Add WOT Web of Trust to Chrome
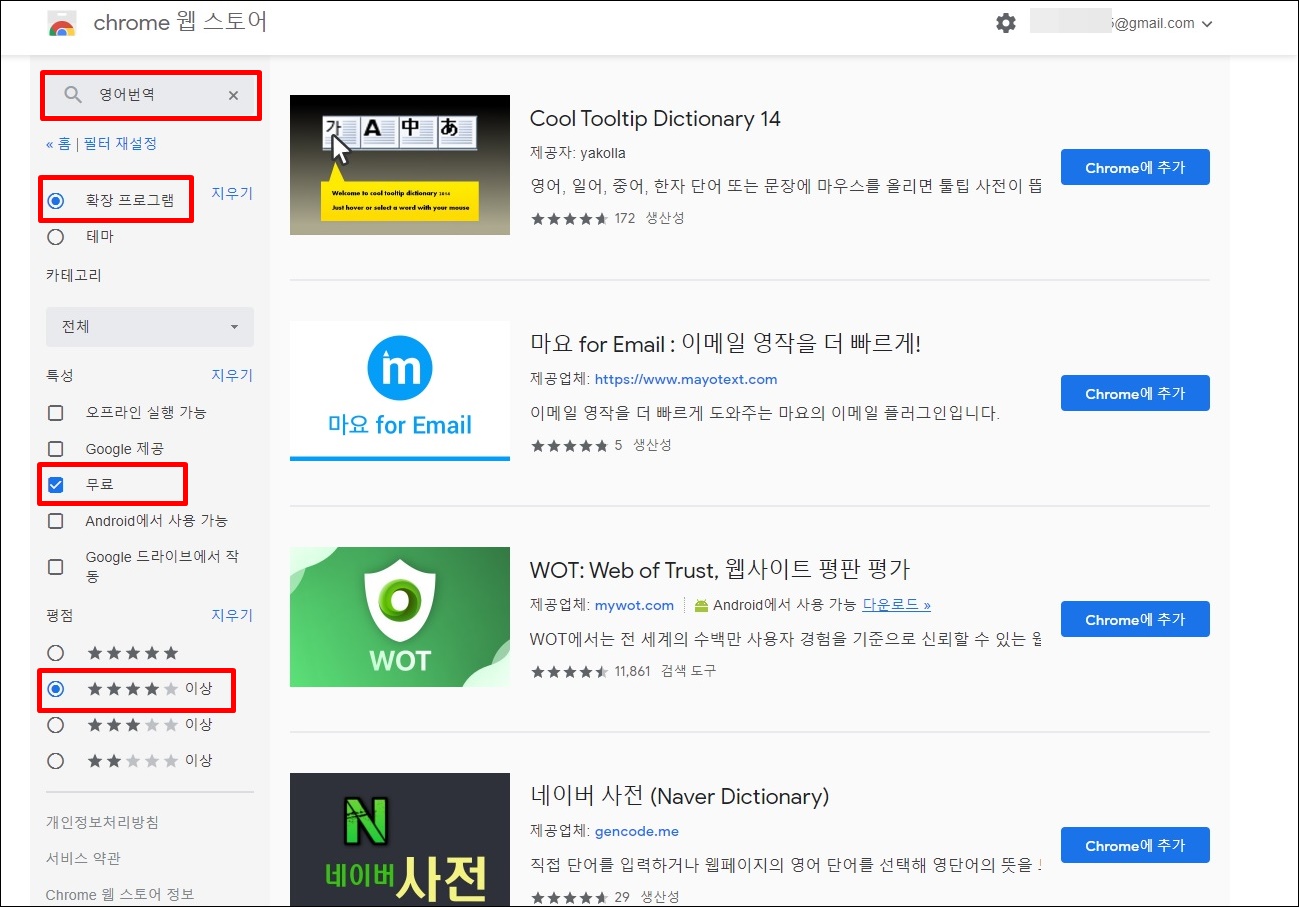The image size is (1299, 907). pyautogui.click(x=1135, y=619)
